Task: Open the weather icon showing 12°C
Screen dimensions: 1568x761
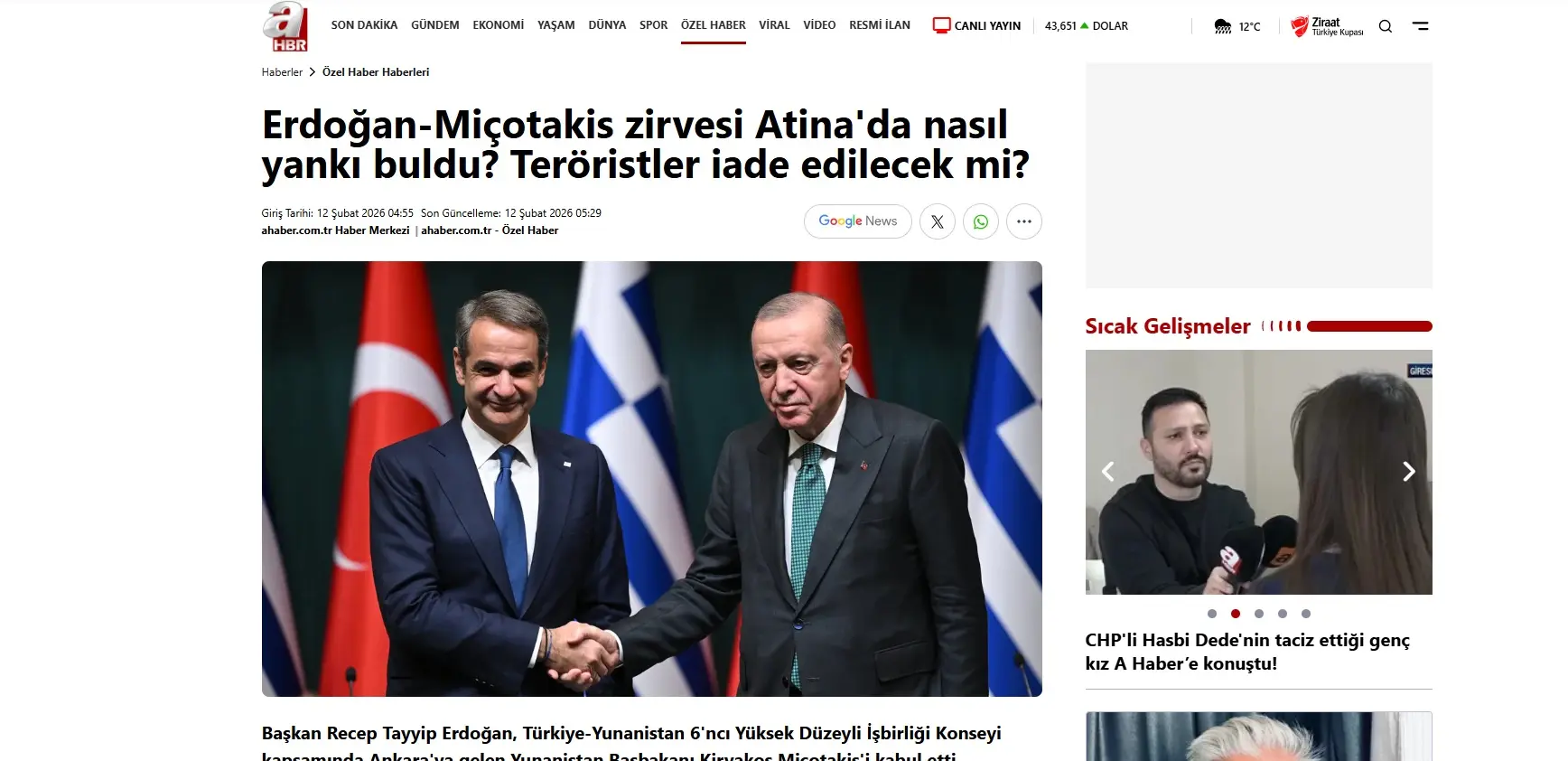Action: (x=1237, y=26)
